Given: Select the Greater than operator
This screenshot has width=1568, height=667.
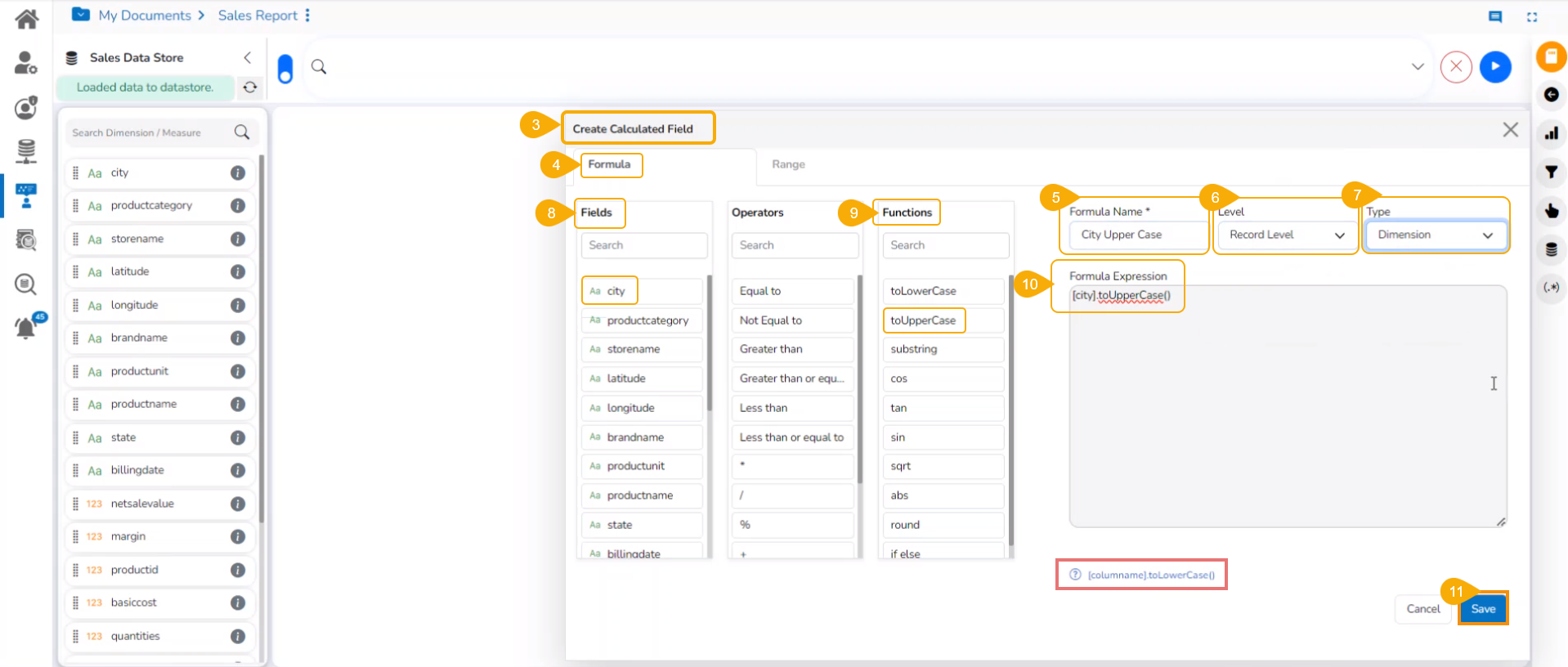Looking at the screenshot, I should pos(793,349).
